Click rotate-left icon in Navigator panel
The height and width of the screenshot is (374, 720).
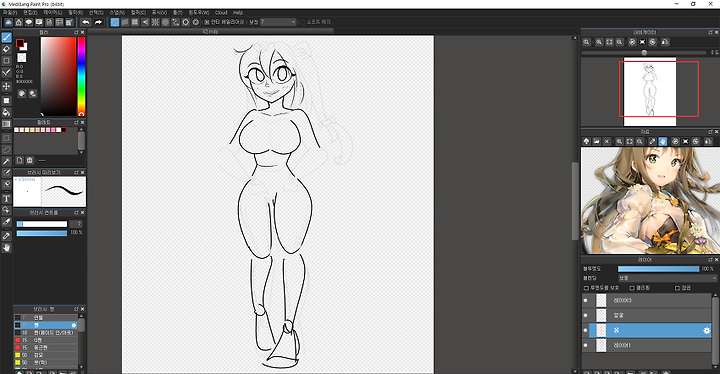point(632,42)
